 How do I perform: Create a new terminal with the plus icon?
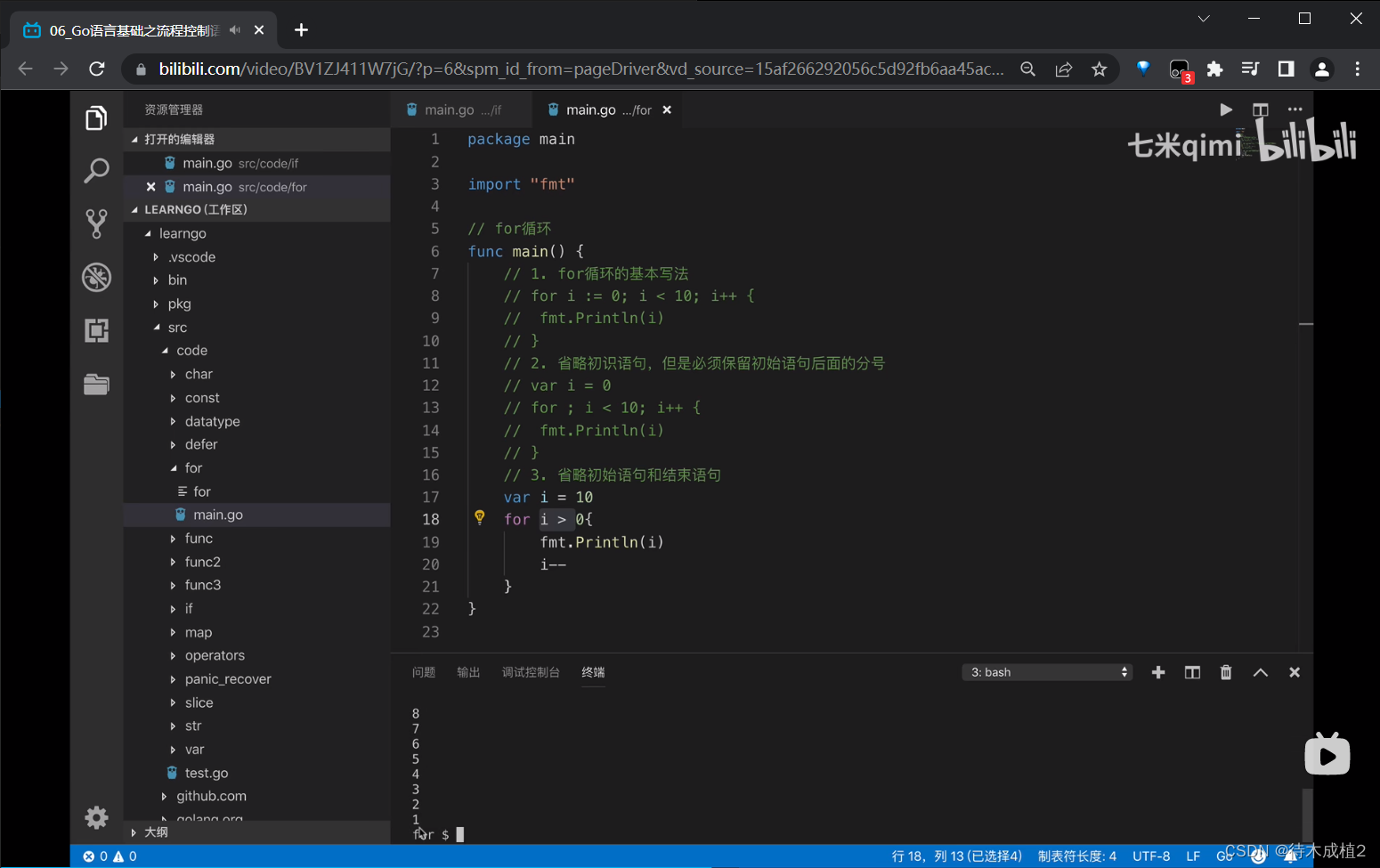1158,672
